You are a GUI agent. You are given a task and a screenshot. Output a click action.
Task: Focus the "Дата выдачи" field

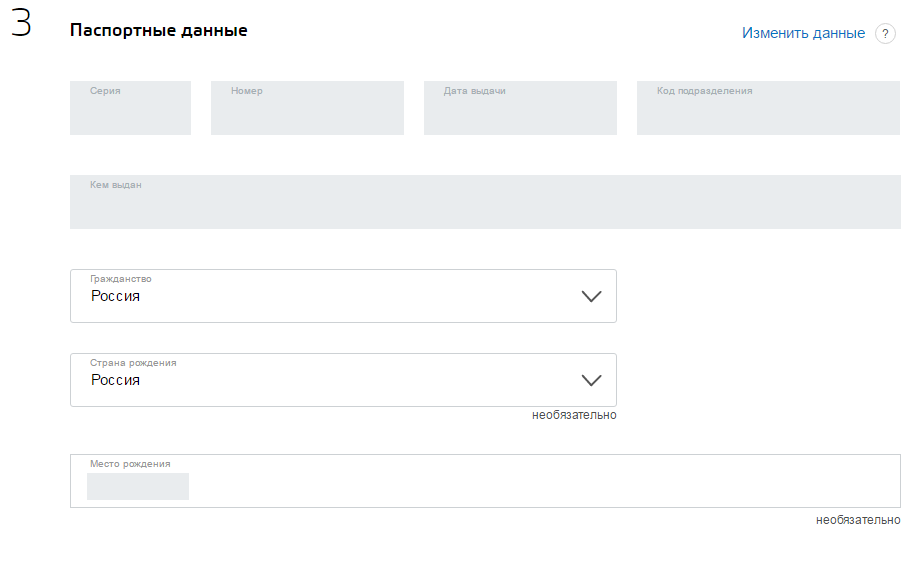[518, 108]
